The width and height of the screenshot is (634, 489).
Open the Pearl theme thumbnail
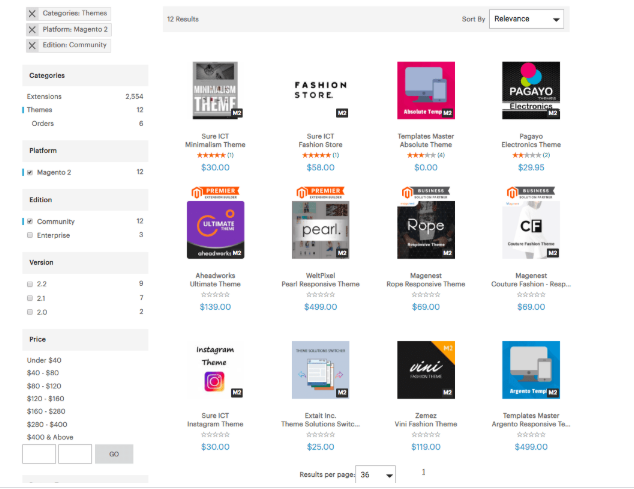tap(320, 230)
